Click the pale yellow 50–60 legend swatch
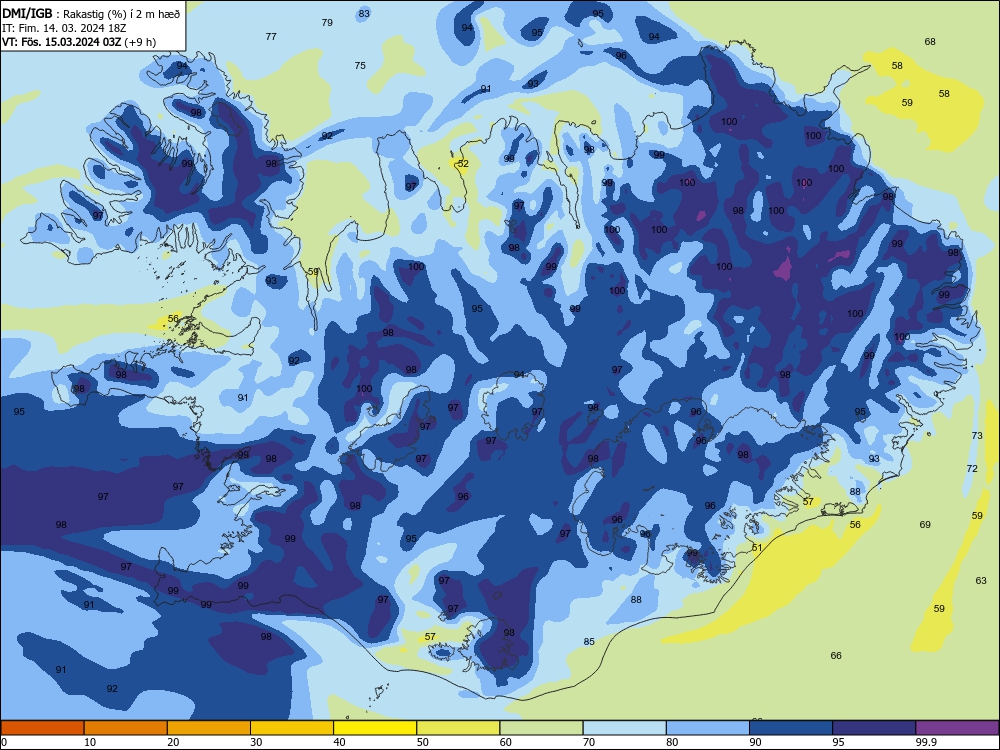Screen dimensions: 1000x750 458,728
